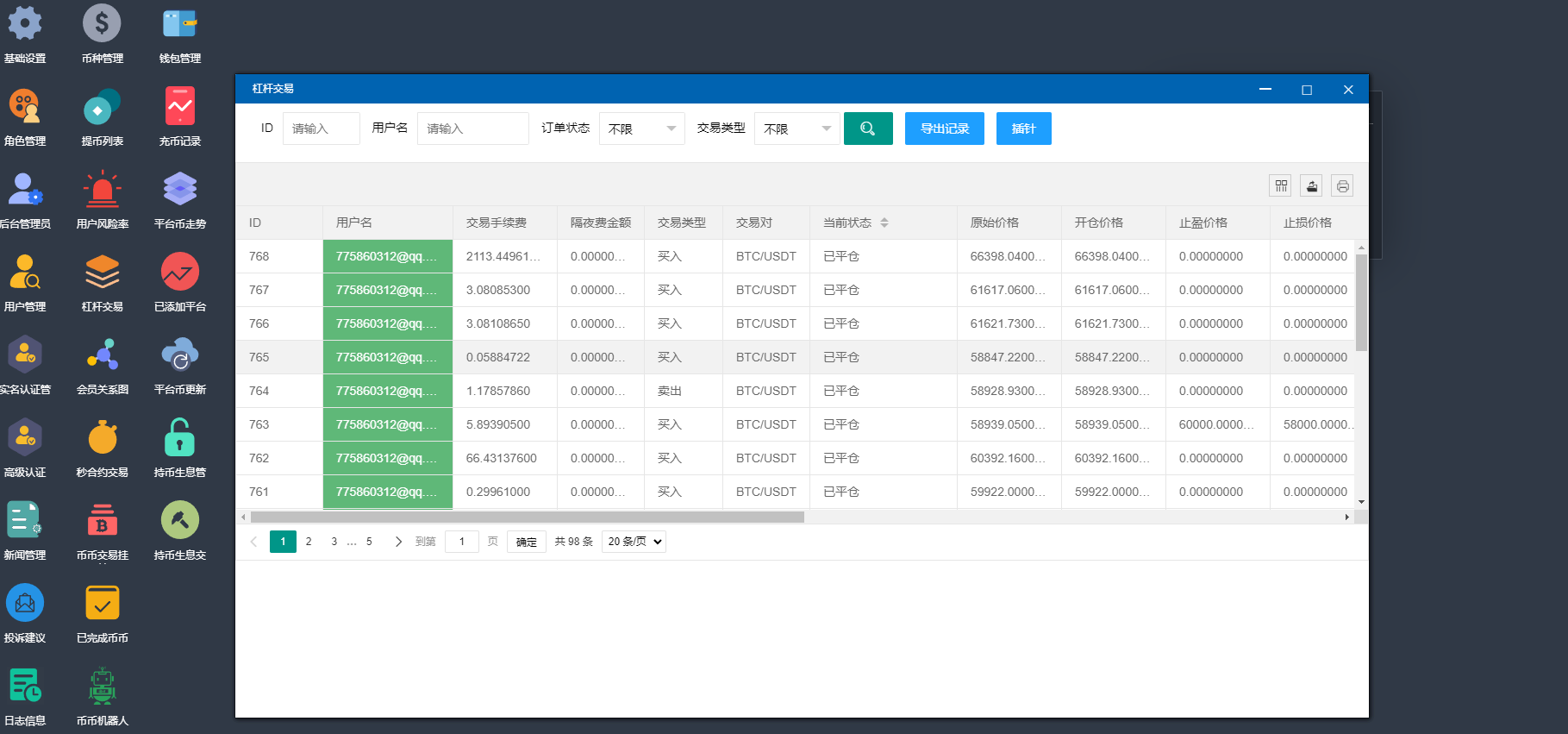Go to page 2 in pagination

coord(309,542)
